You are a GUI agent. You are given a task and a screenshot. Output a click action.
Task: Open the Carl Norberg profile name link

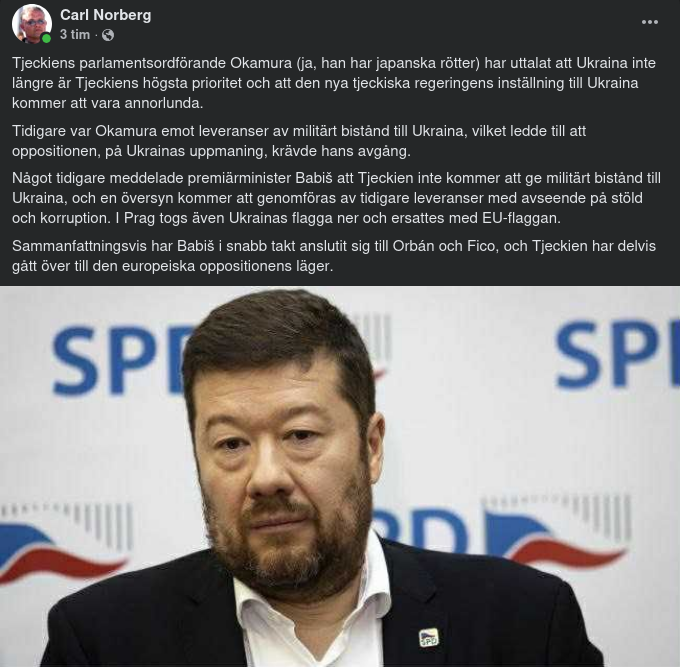pos(105,15)
